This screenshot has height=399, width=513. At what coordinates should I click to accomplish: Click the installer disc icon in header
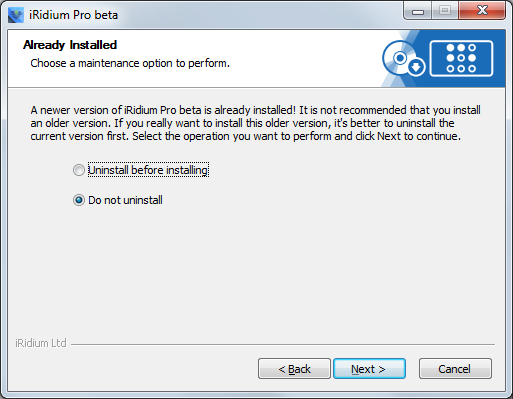(x=400, y=58)
